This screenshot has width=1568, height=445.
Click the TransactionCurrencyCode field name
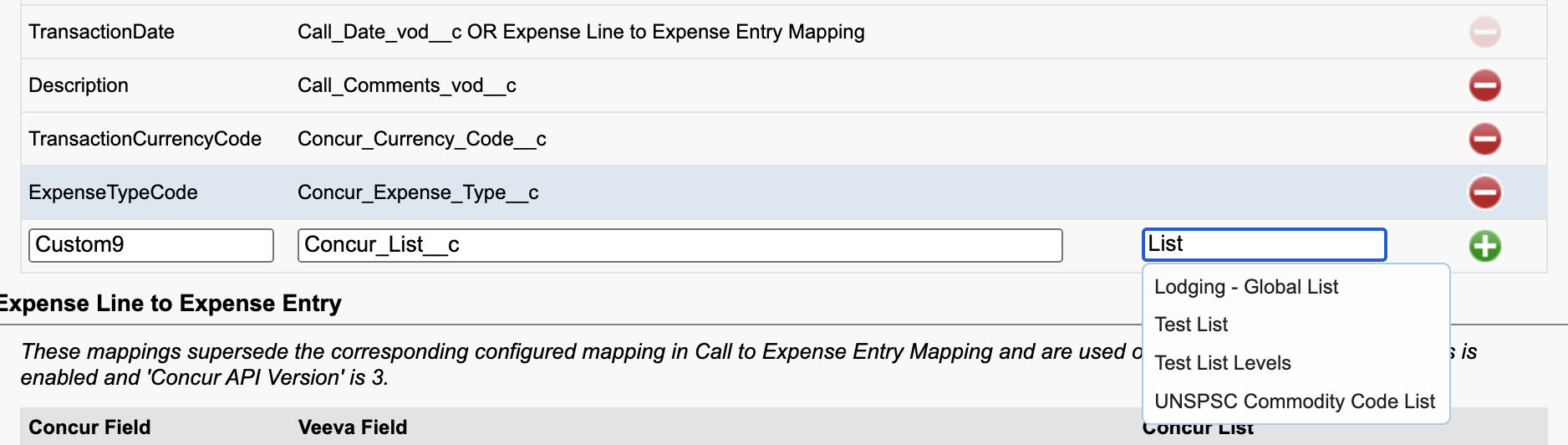pos(145,139)
